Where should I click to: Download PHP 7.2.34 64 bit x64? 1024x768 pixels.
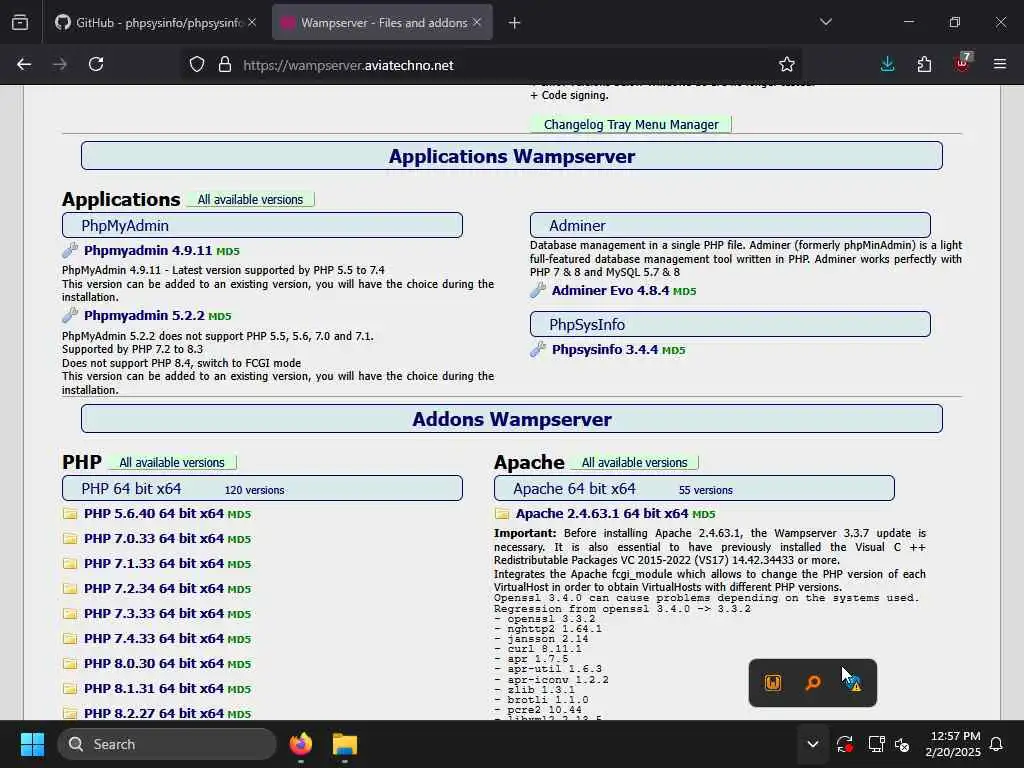click(154, 588)
